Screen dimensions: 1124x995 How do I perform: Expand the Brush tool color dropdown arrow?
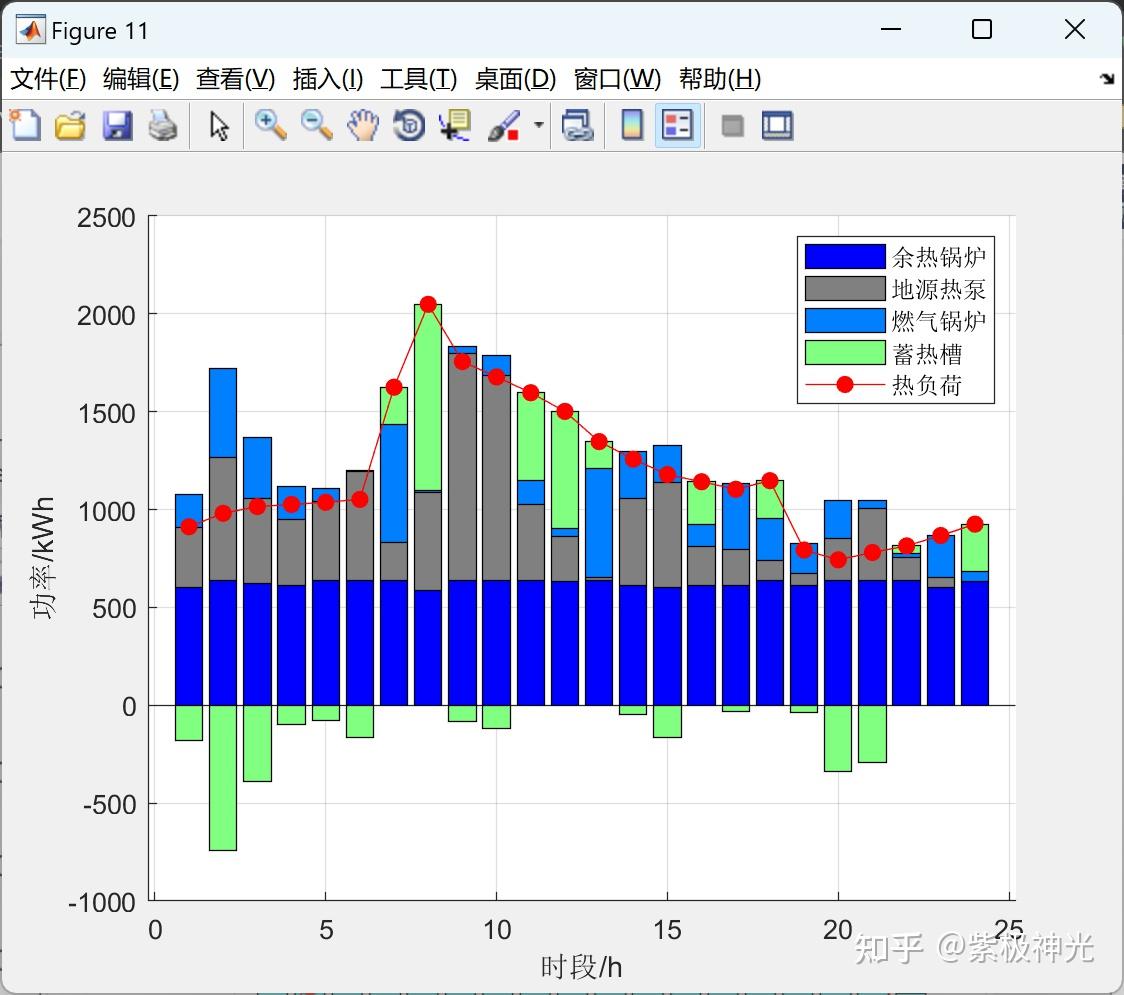click(538, 125)
